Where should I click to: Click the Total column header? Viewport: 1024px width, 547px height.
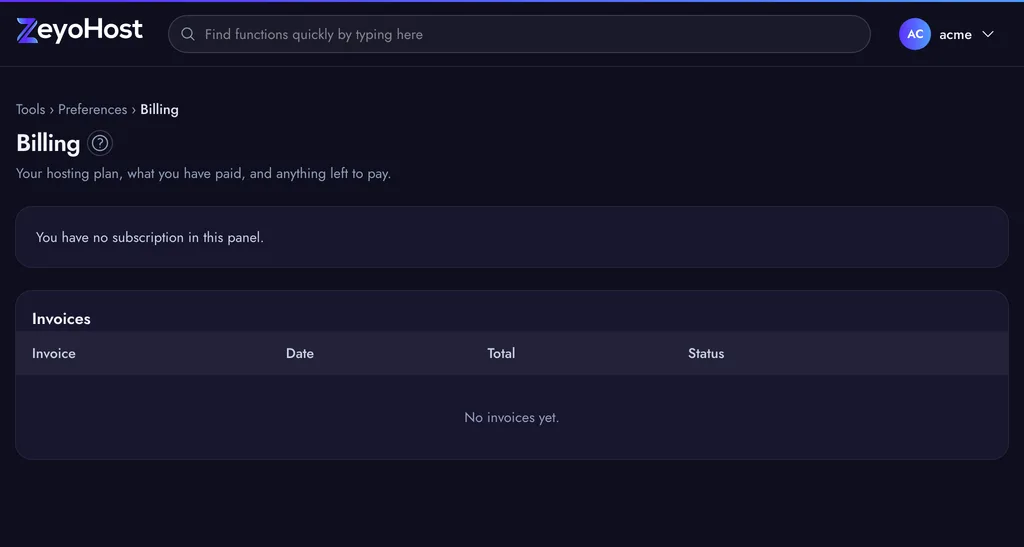coord(501,353)
